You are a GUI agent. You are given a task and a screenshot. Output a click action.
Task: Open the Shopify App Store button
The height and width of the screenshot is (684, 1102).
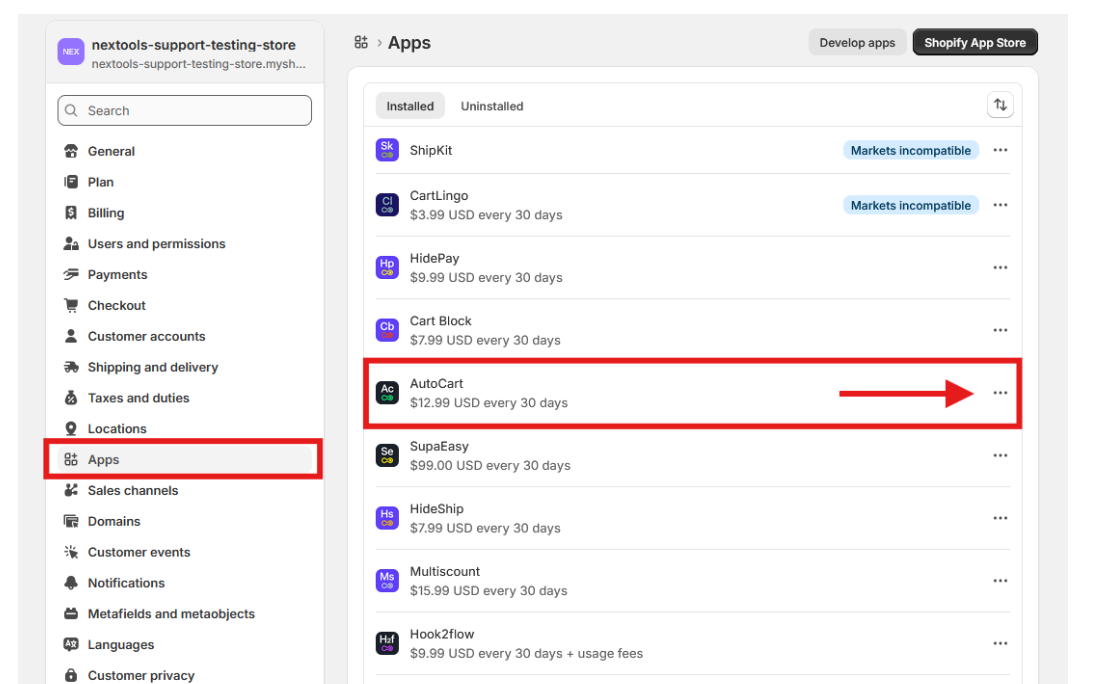point(975,43)
